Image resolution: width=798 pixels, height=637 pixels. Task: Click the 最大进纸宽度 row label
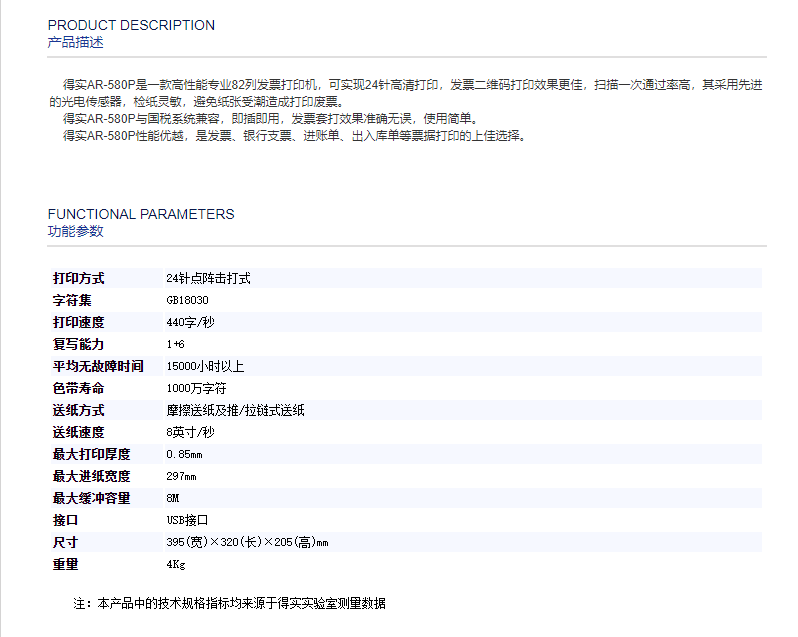(91, 476)
